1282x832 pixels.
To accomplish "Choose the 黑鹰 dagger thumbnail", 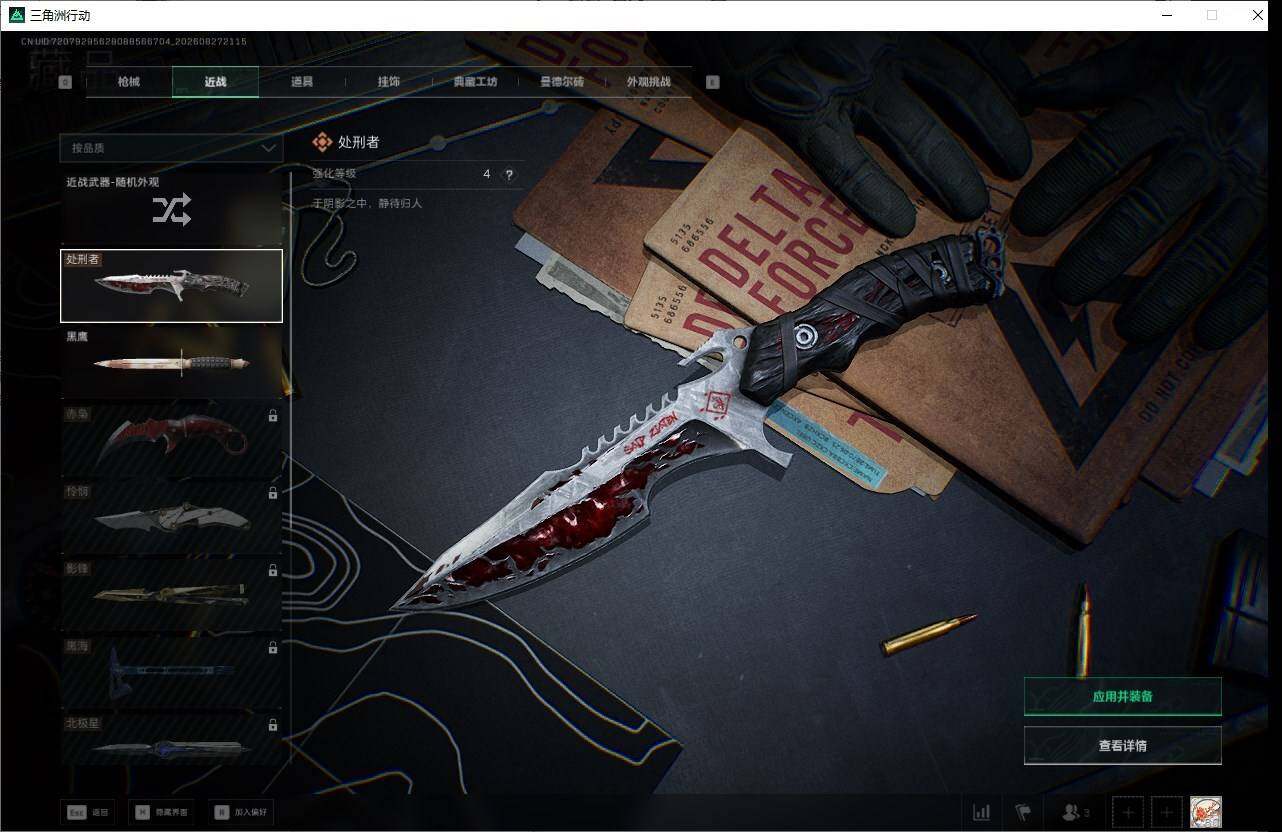I will (x=171, y=363).
